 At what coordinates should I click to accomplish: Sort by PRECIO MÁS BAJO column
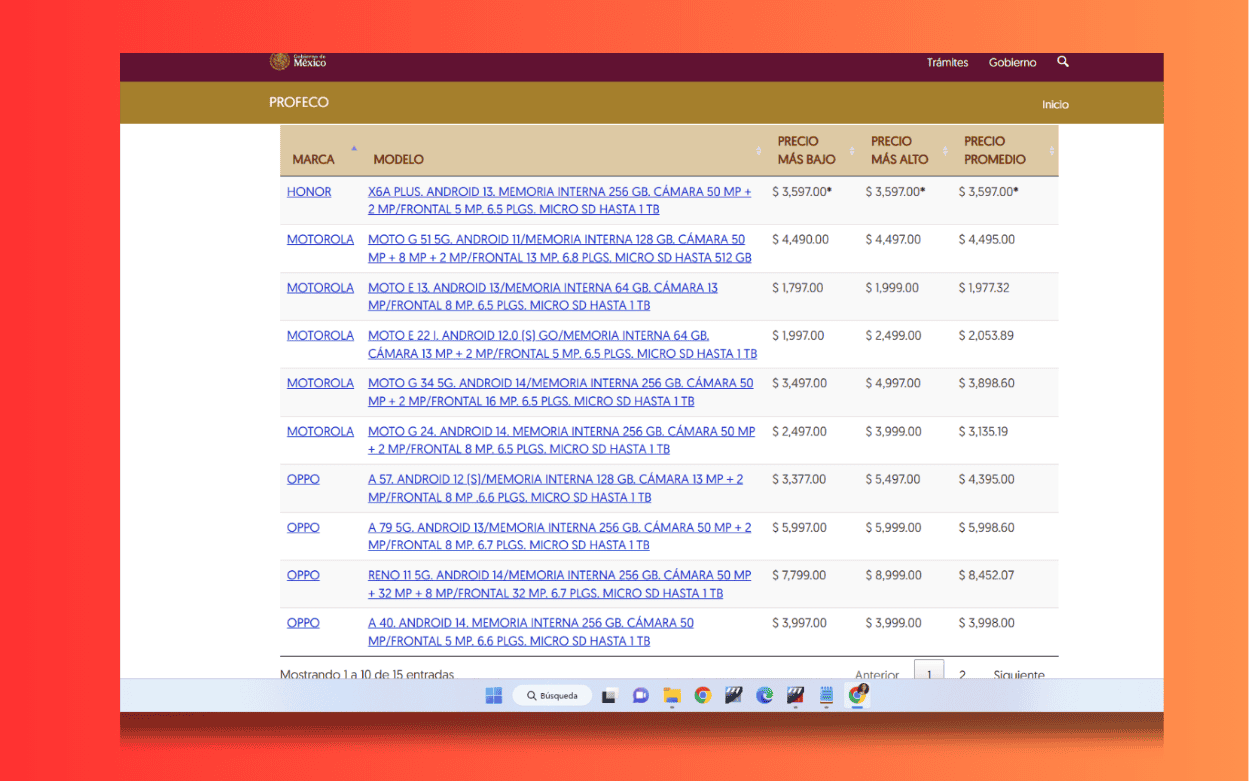806,150
